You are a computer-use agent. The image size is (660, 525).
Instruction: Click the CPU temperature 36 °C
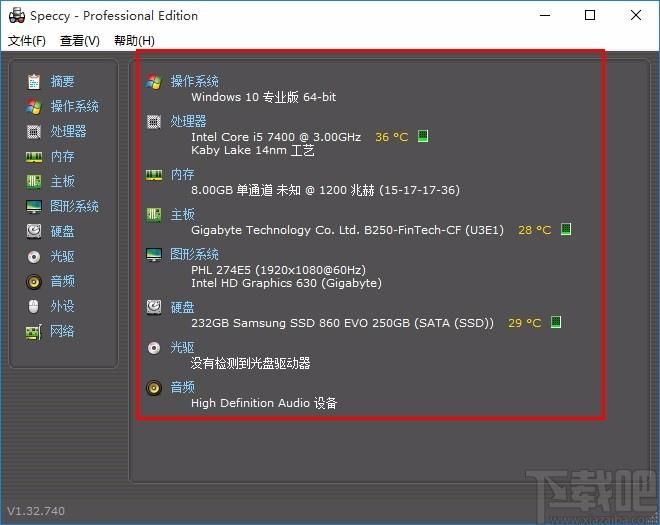pyautogui.click(x=391, y=137)
